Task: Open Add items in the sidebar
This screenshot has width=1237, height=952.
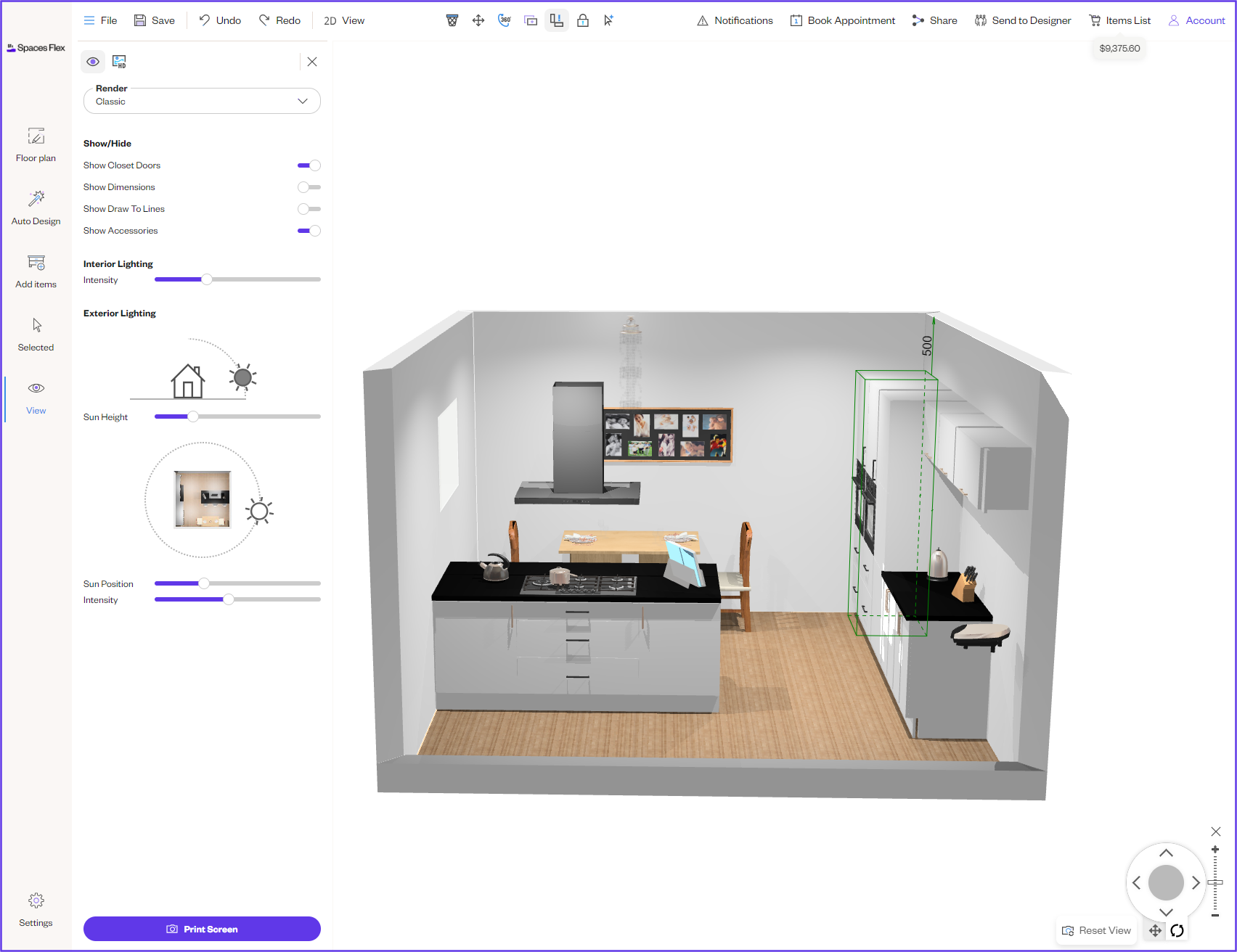Action: click(36, 271)
